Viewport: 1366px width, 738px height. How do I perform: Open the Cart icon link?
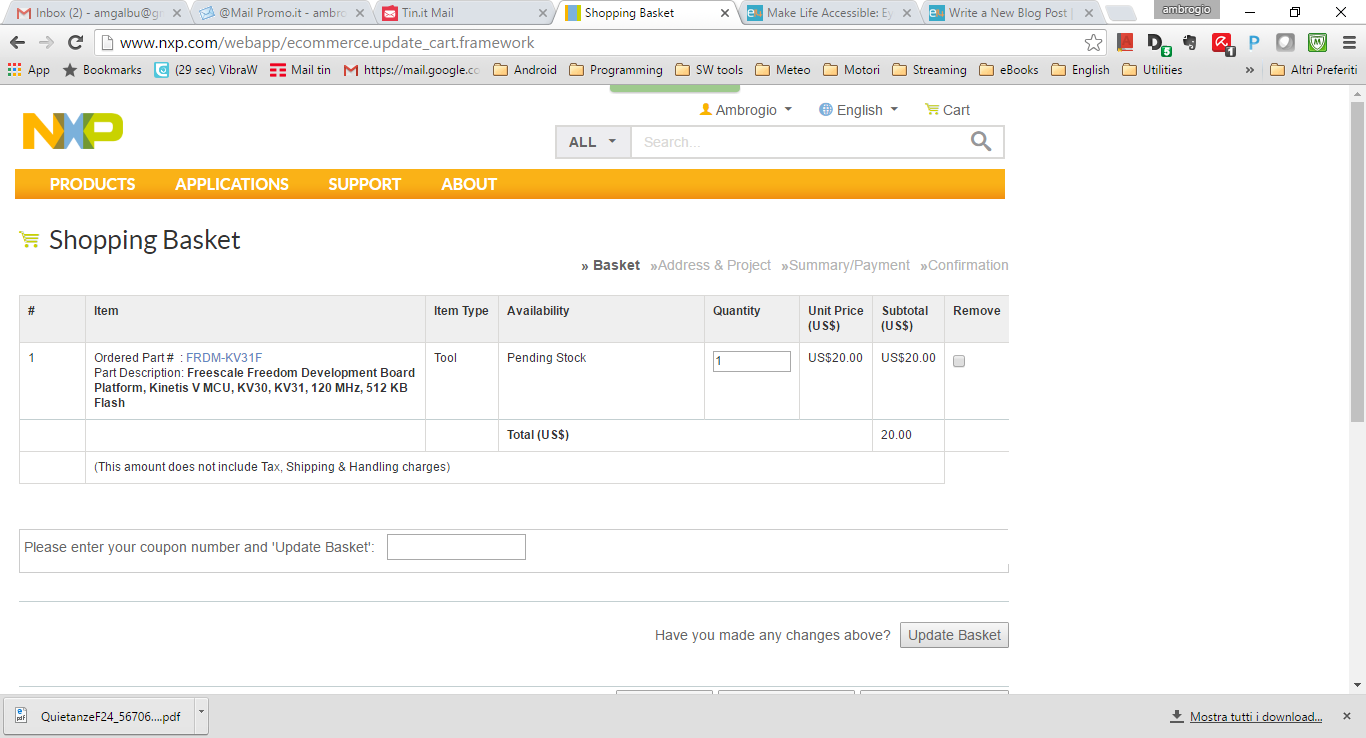point(946,110)
